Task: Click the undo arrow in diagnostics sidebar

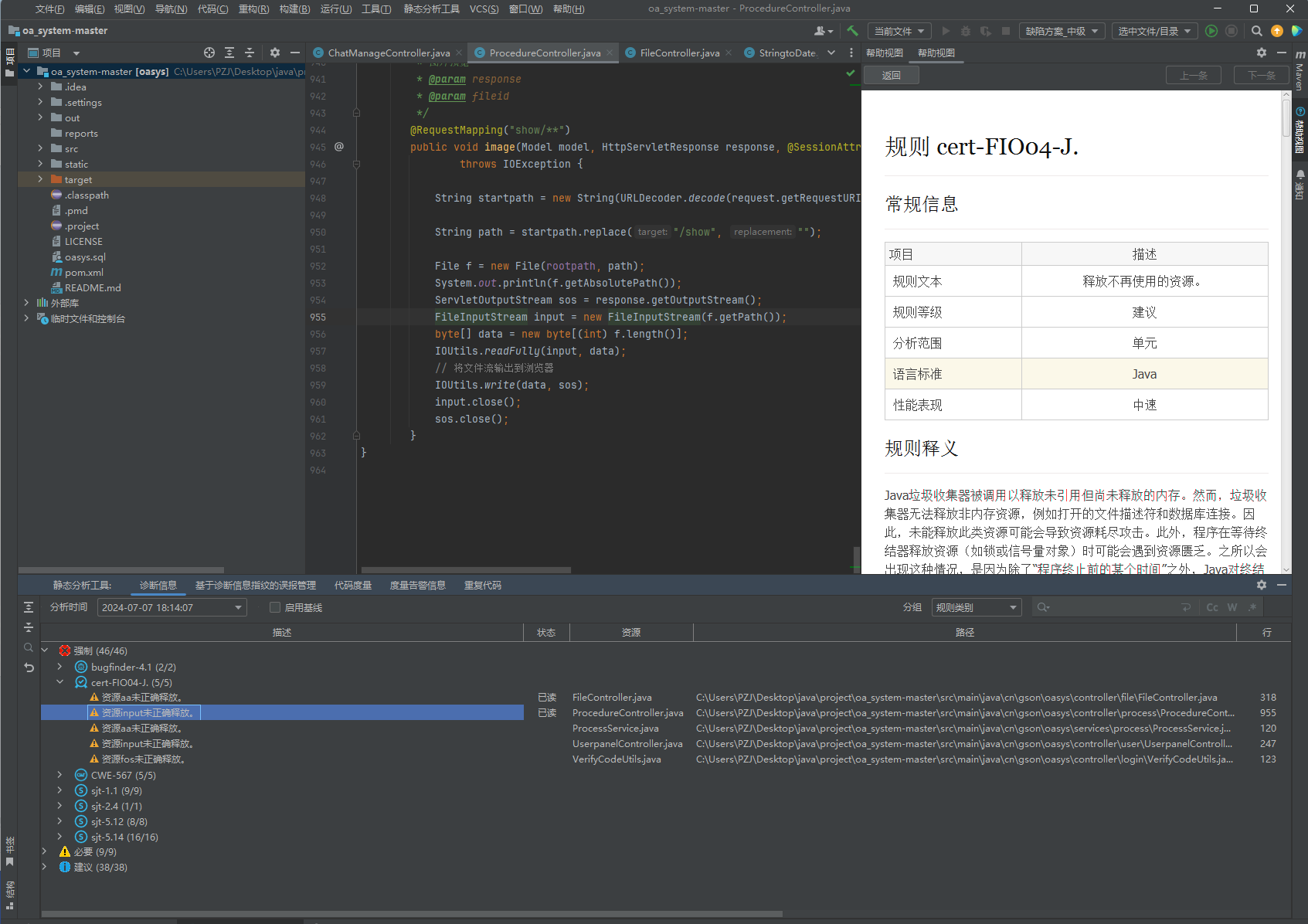Action: [29, 668]
